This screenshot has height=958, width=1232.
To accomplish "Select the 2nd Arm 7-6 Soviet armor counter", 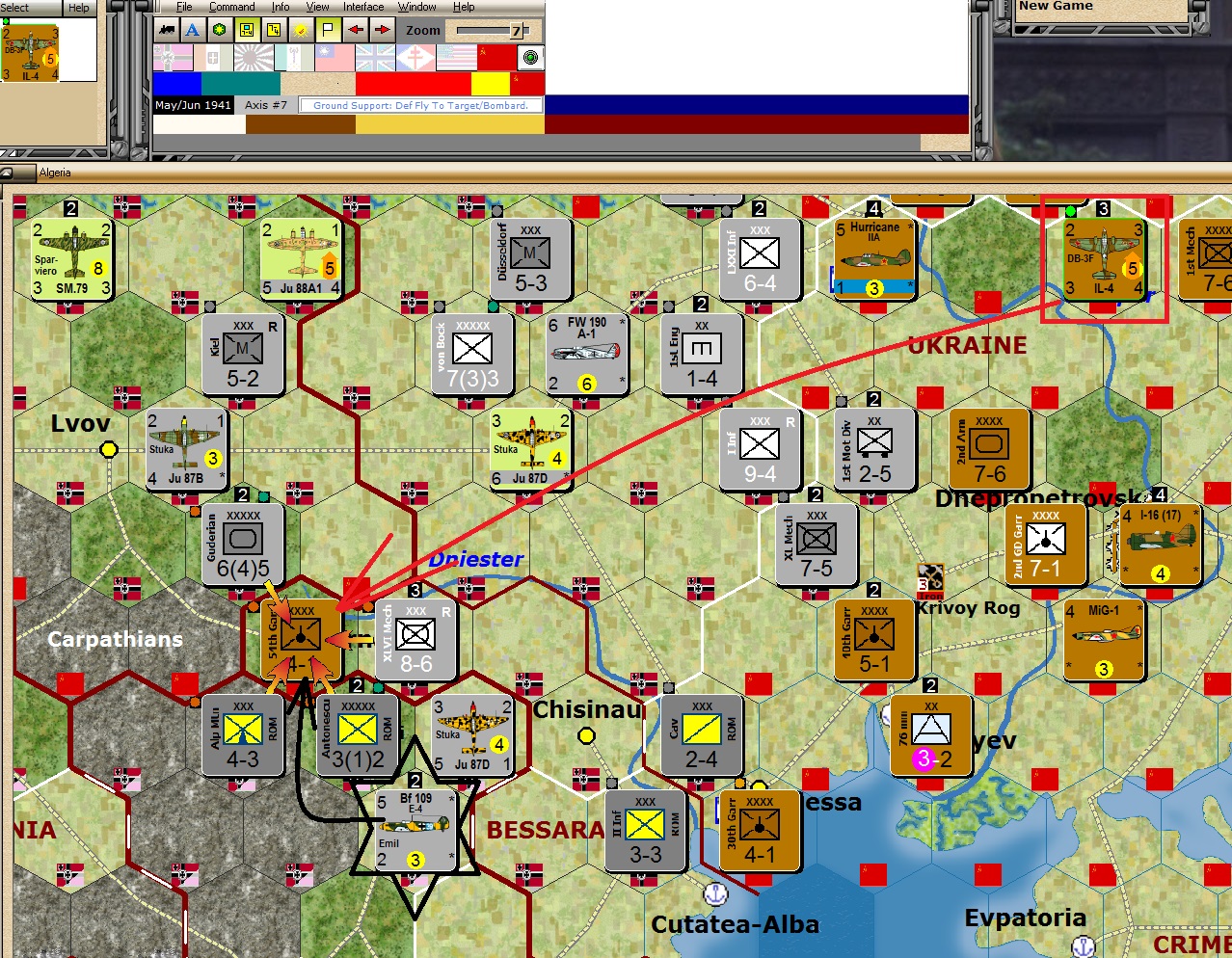I will click(989, 449).
